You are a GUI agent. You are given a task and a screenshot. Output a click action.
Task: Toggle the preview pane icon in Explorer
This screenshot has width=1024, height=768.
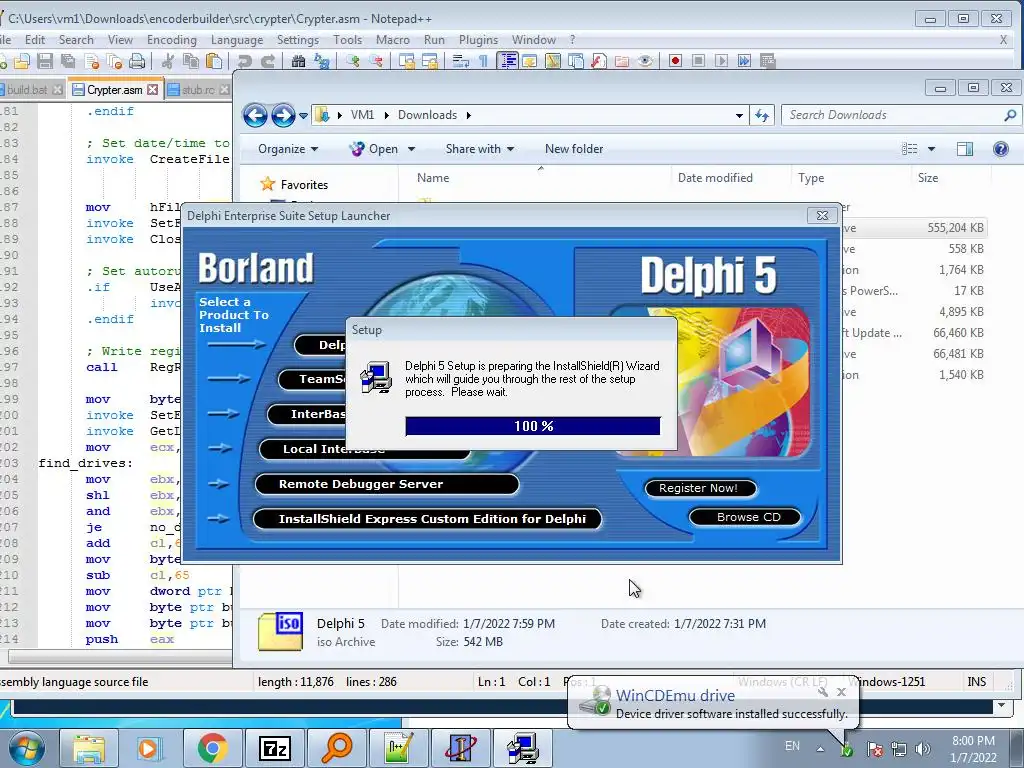point(965,149)
